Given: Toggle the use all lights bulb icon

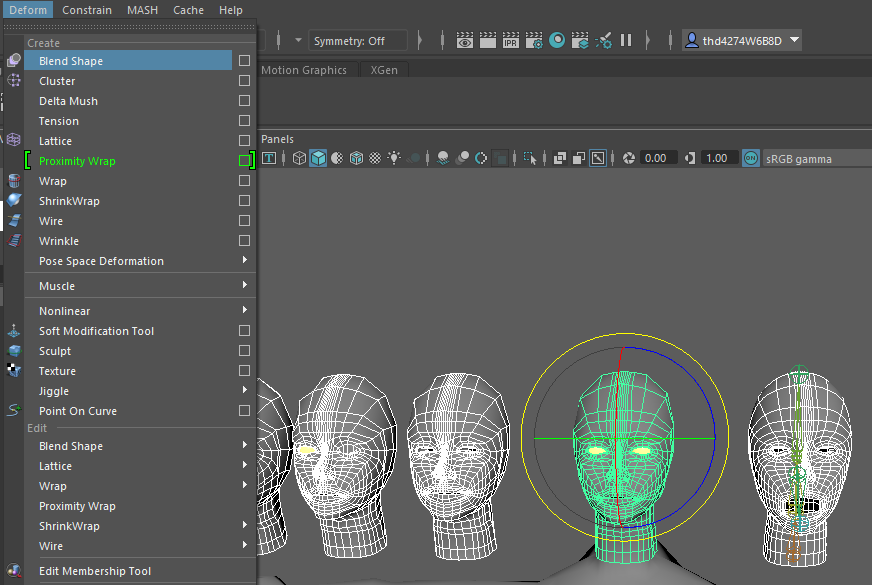Looking at the screenshot, I should [395, 158].
